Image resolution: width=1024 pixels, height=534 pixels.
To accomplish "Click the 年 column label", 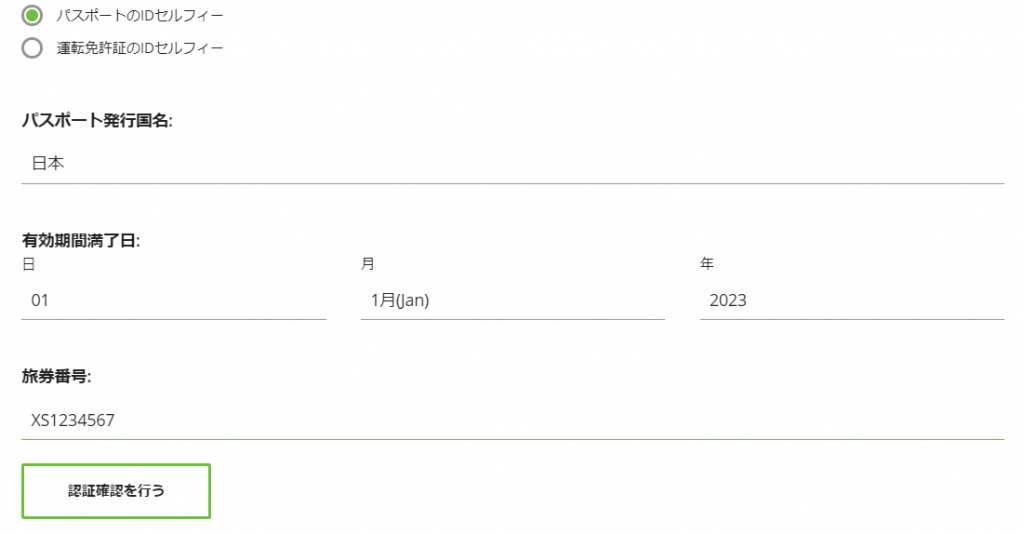I will tap(707, 264).
